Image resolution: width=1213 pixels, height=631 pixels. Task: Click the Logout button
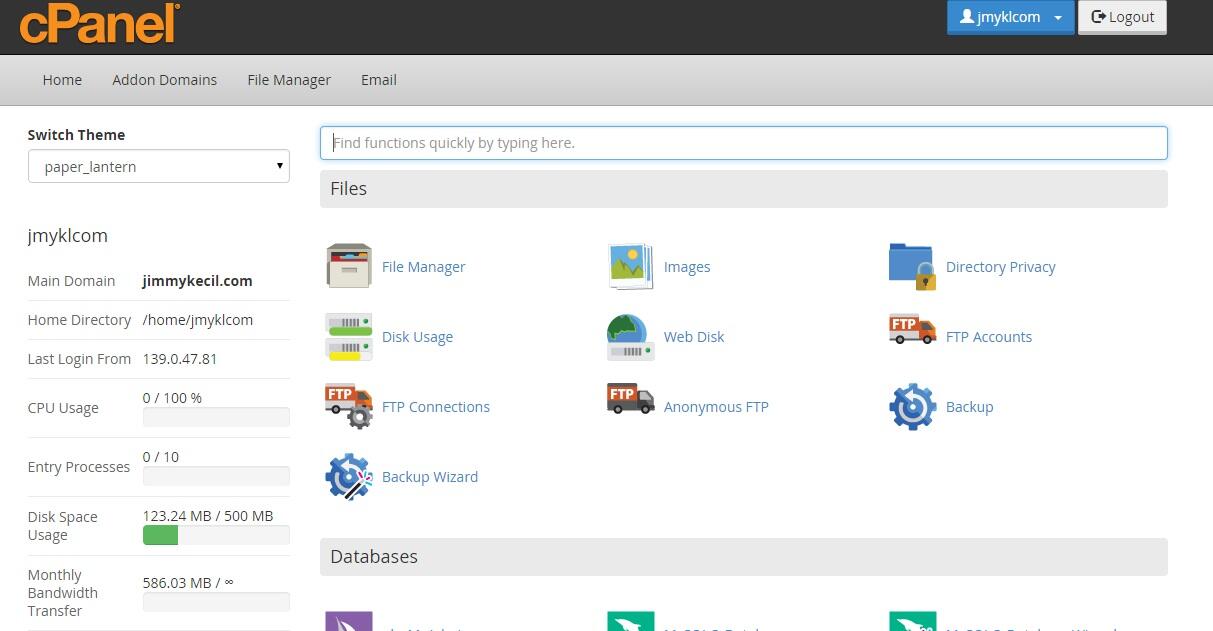click(1122, 17)
